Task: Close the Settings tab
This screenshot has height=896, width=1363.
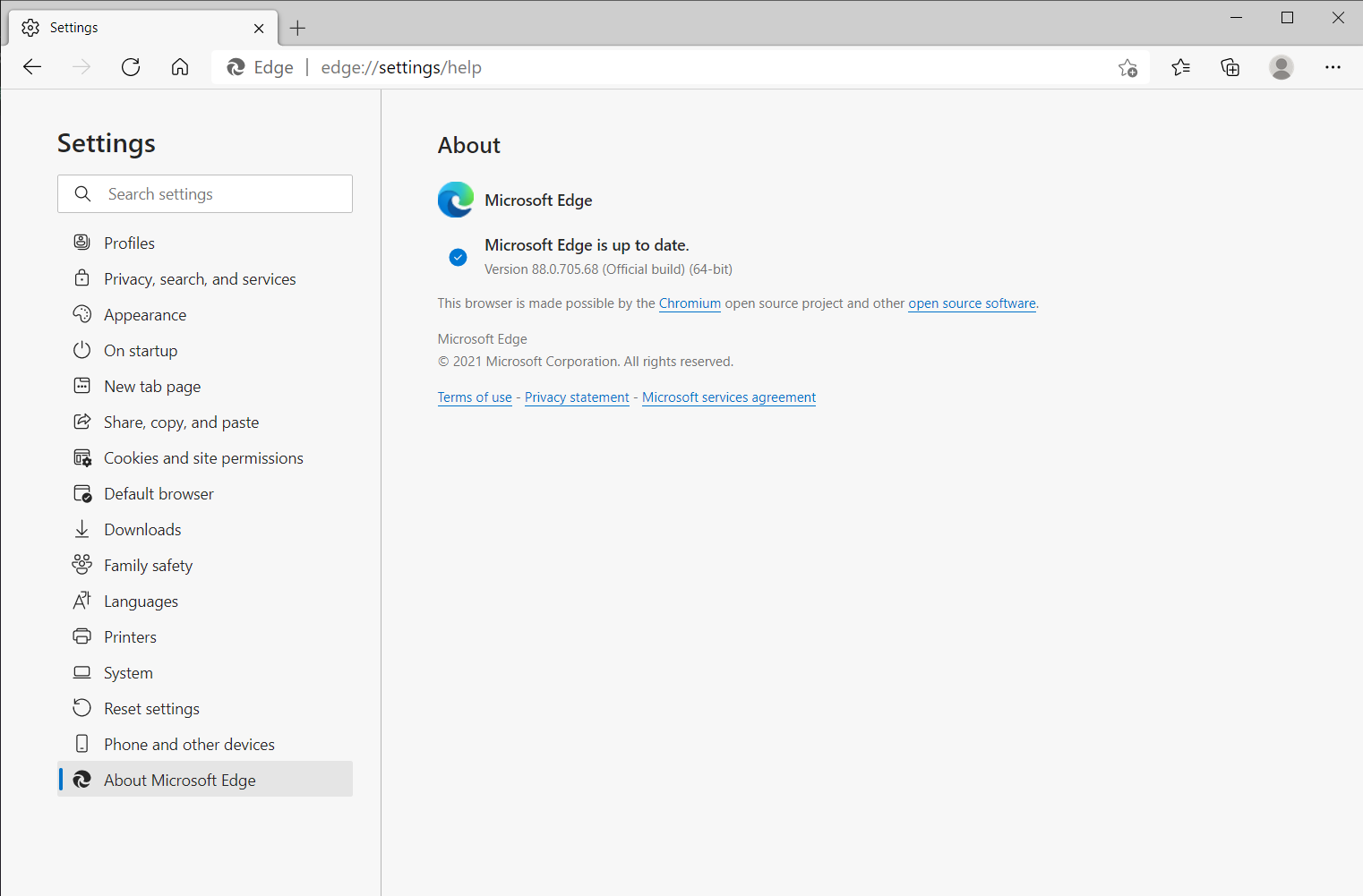Action: [259, 28]
